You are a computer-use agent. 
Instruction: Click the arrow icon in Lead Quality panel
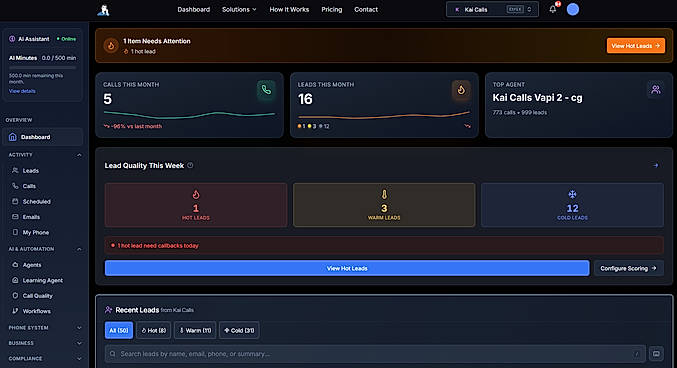tap(656, 165)
